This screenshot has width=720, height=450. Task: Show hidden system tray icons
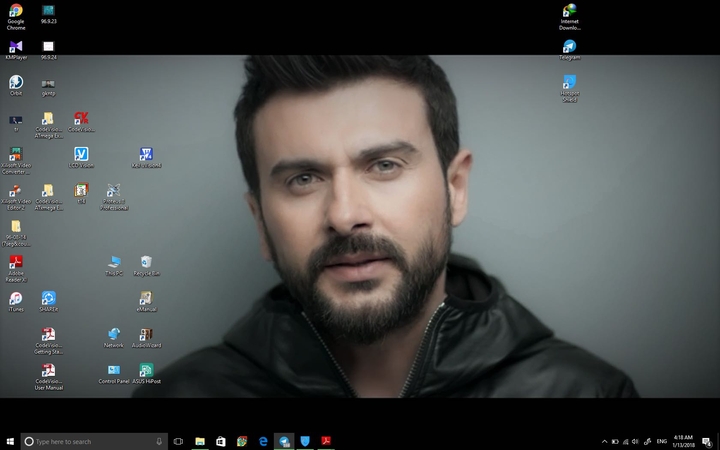pos(604,442)
